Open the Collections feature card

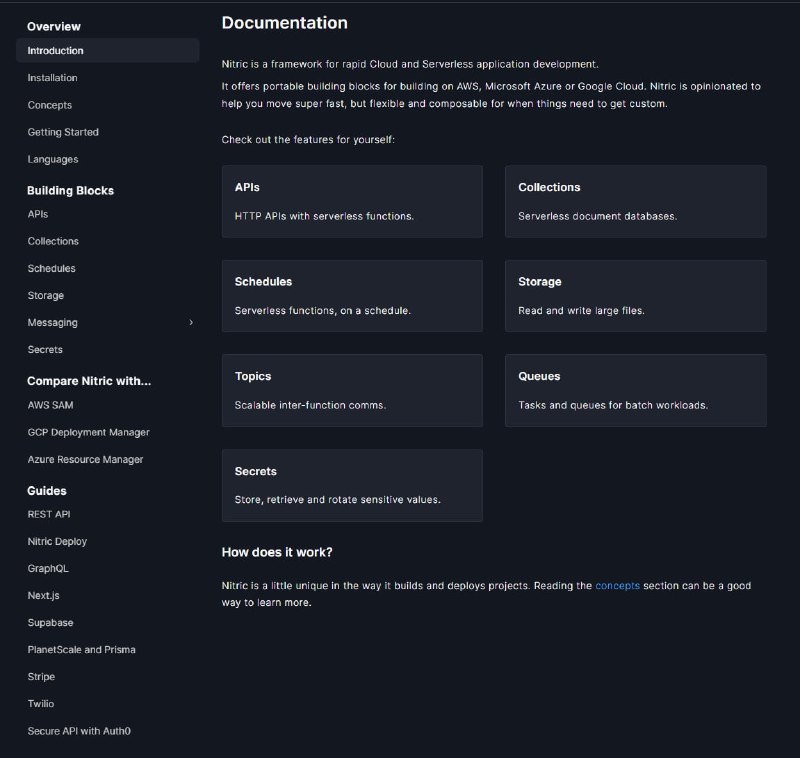(635, 201)
